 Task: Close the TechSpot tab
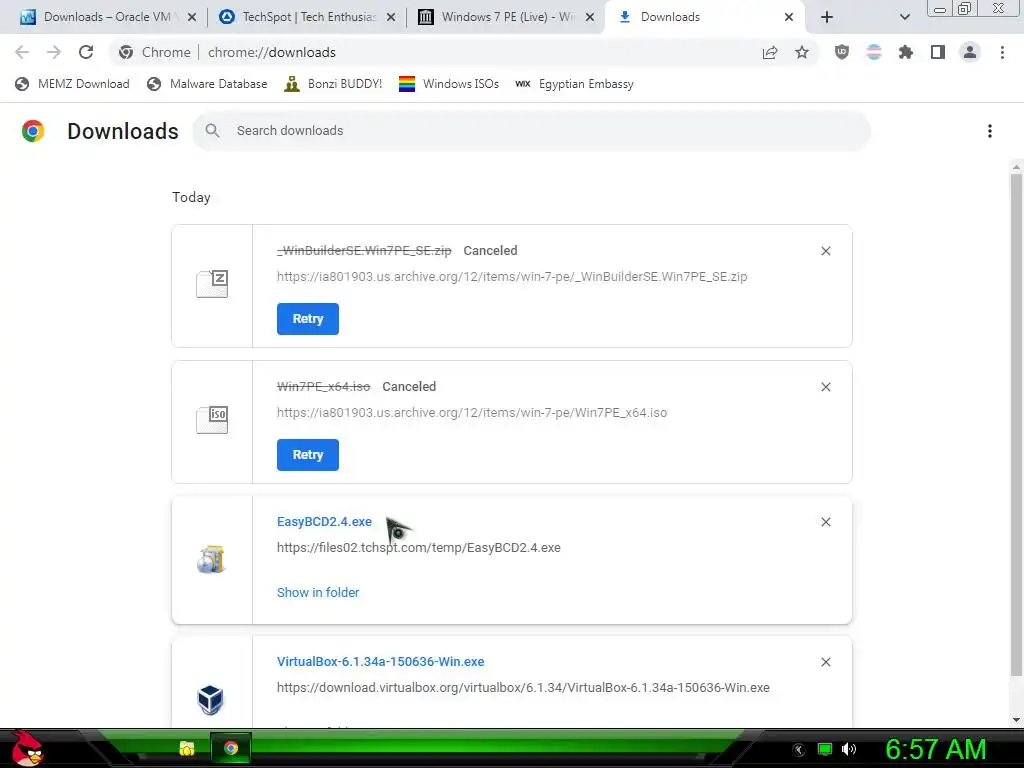pyautogui.click(x=391, y=17)
